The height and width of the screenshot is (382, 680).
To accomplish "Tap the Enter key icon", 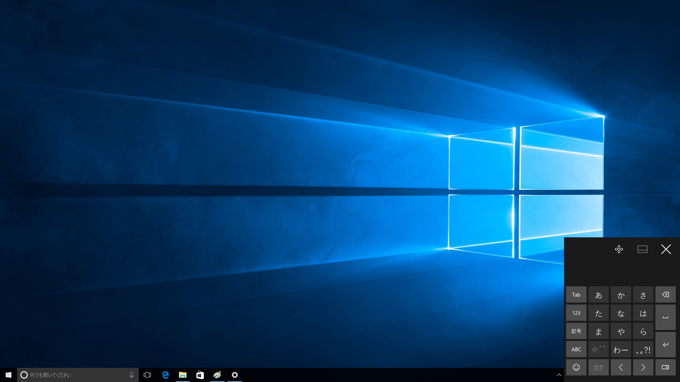I will tap(665, 345).
